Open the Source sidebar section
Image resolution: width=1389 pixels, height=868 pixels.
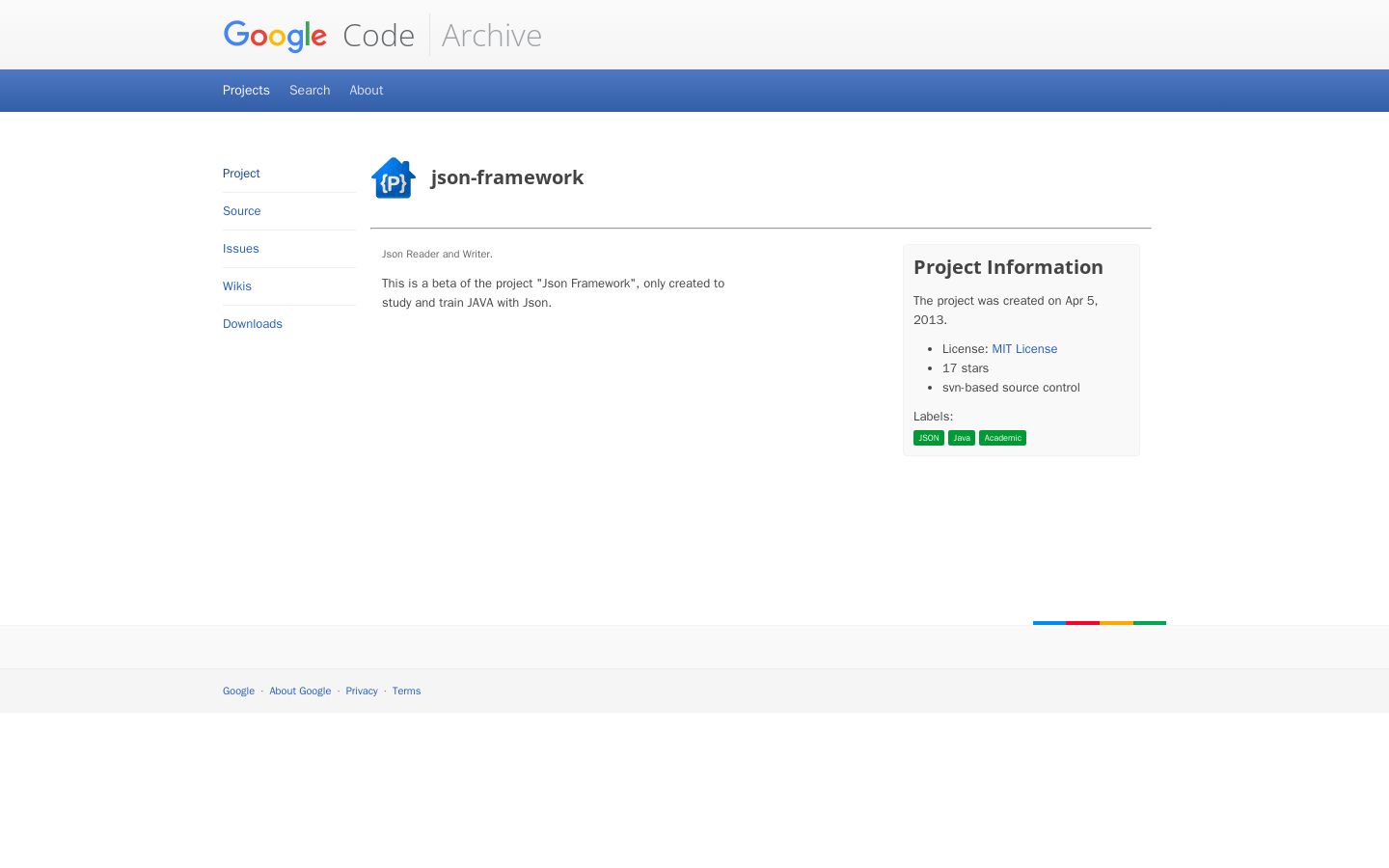(x=242, y=211)
